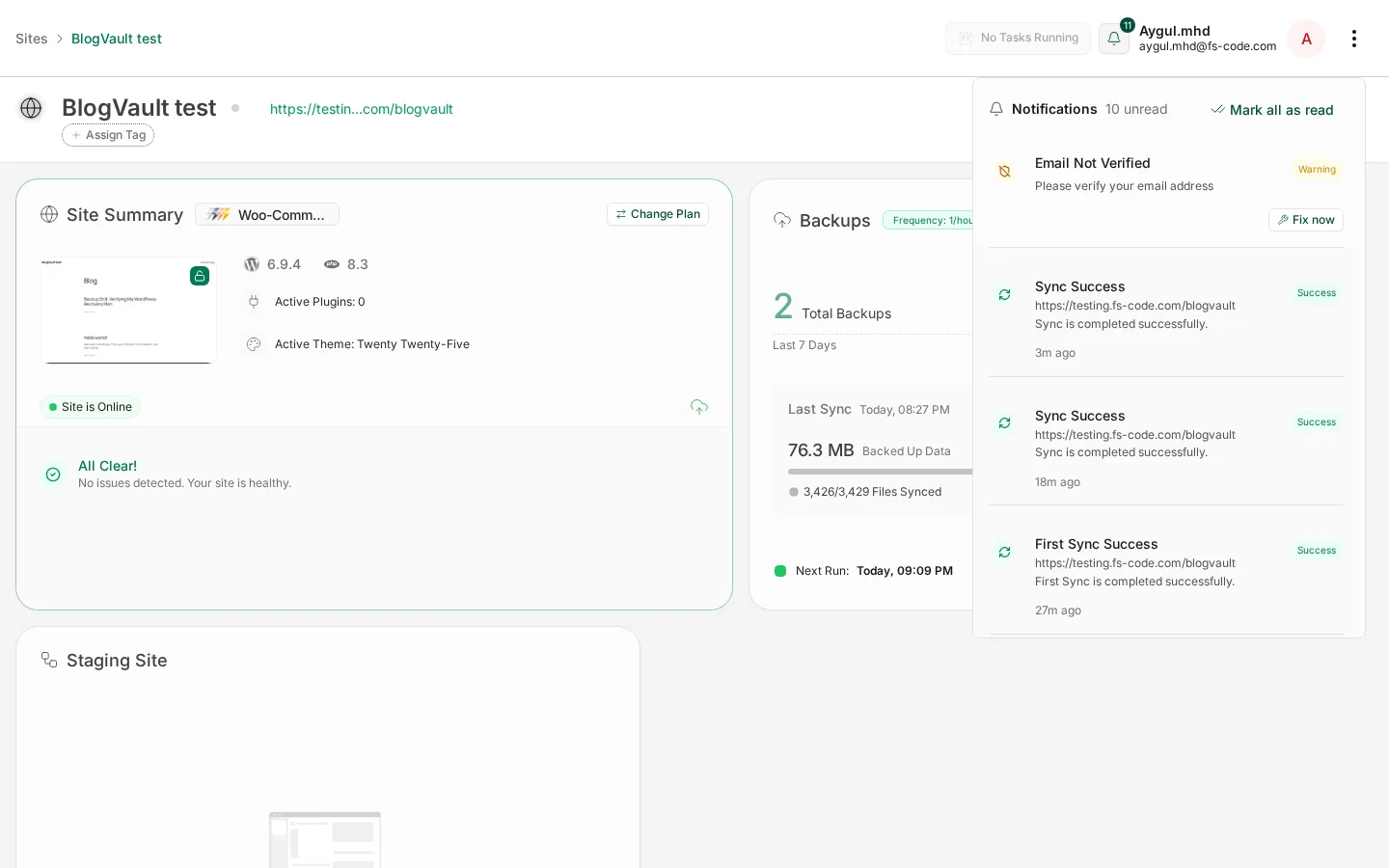Click the 3,426/3,429 Files Synced text
The image size is (1389, 868).
(872, 492)
